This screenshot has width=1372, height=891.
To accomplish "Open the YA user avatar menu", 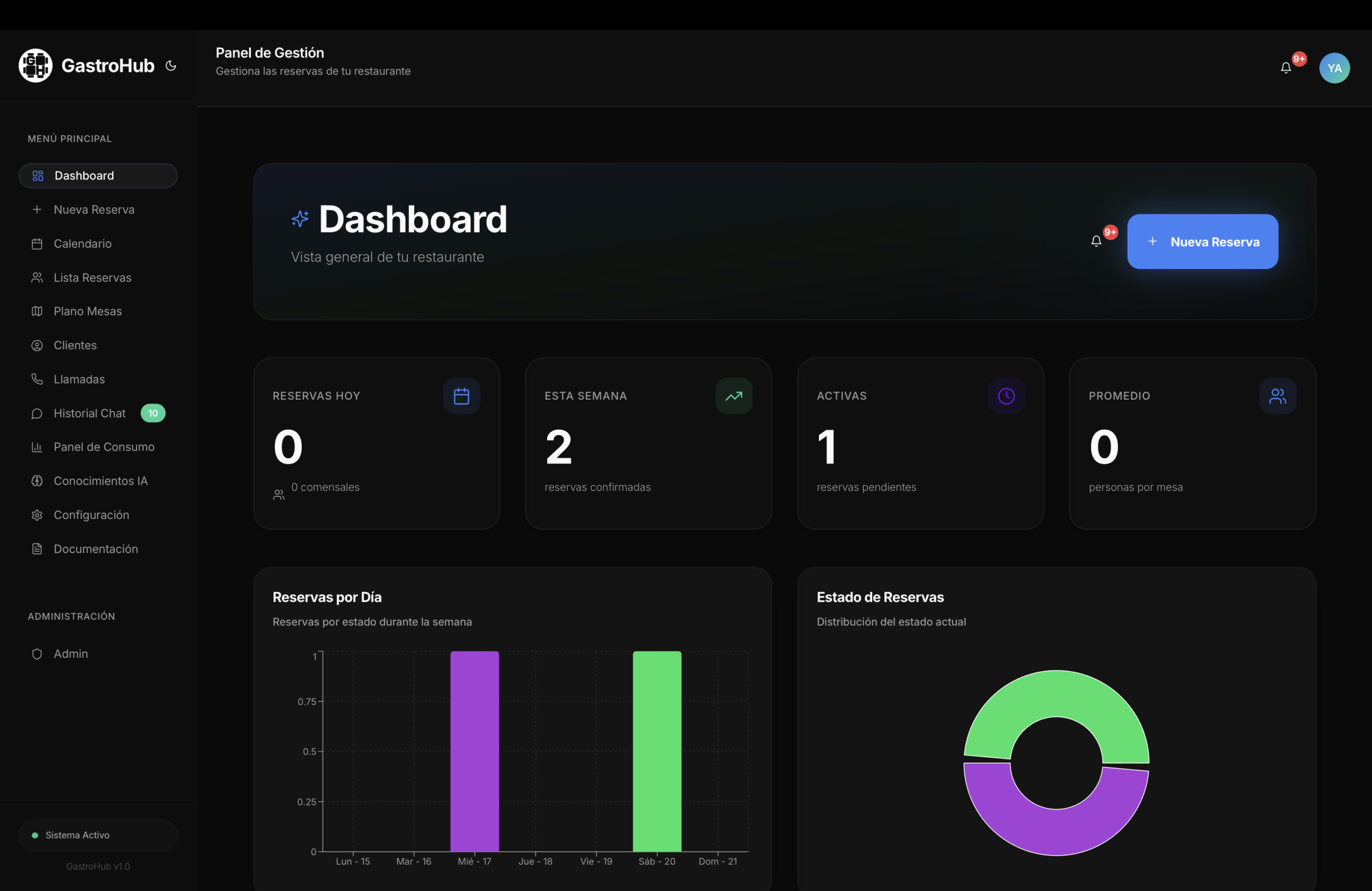I will (x=1334, y=68).
